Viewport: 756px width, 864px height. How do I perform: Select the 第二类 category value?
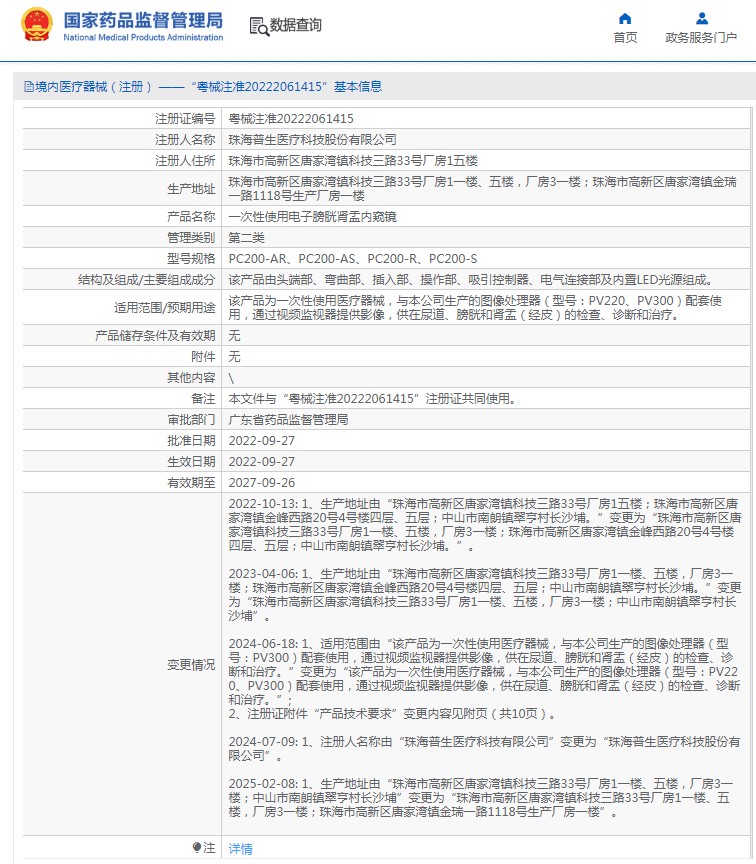click(x=246, y=237)
